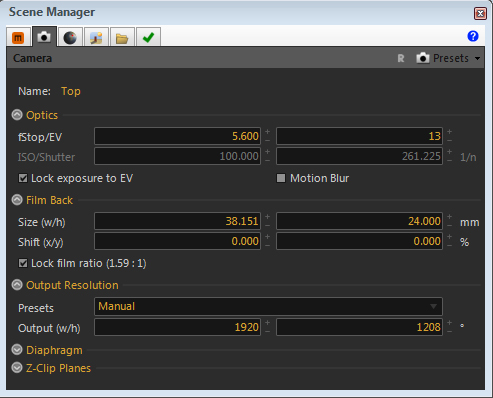Click the blue help question icon
Image resolution: width=493 pixels, height=398 pixels.
(x=473, y=36)
